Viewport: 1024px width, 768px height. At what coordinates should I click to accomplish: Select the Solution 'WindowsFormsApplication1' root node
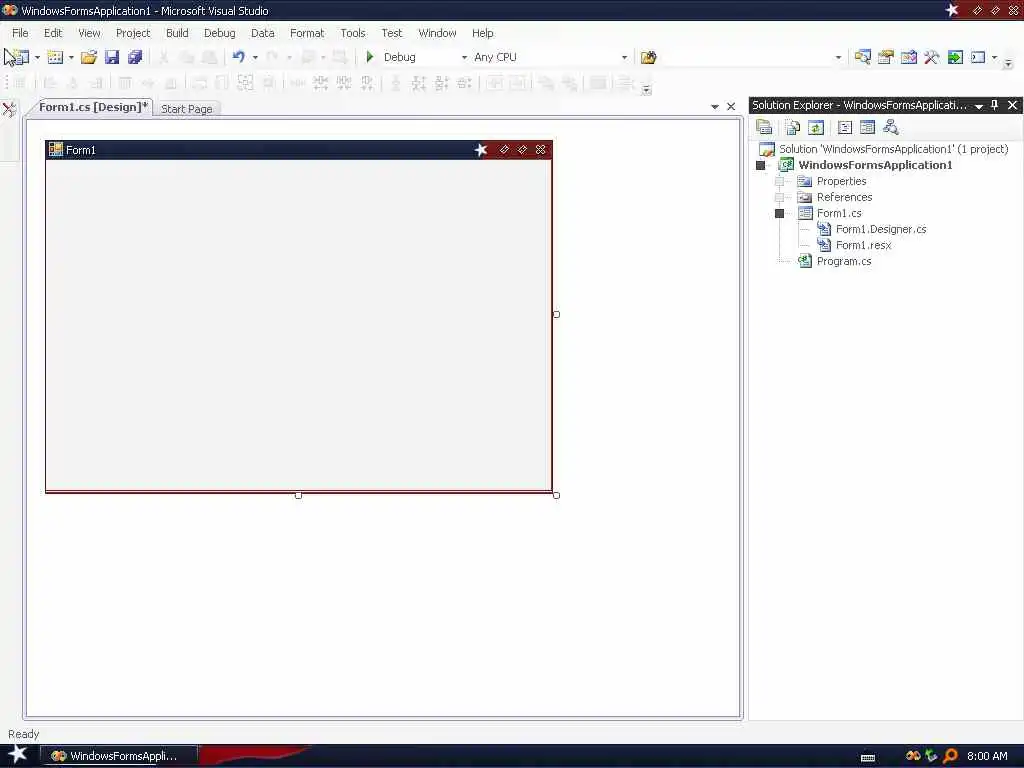coord(893,149)
